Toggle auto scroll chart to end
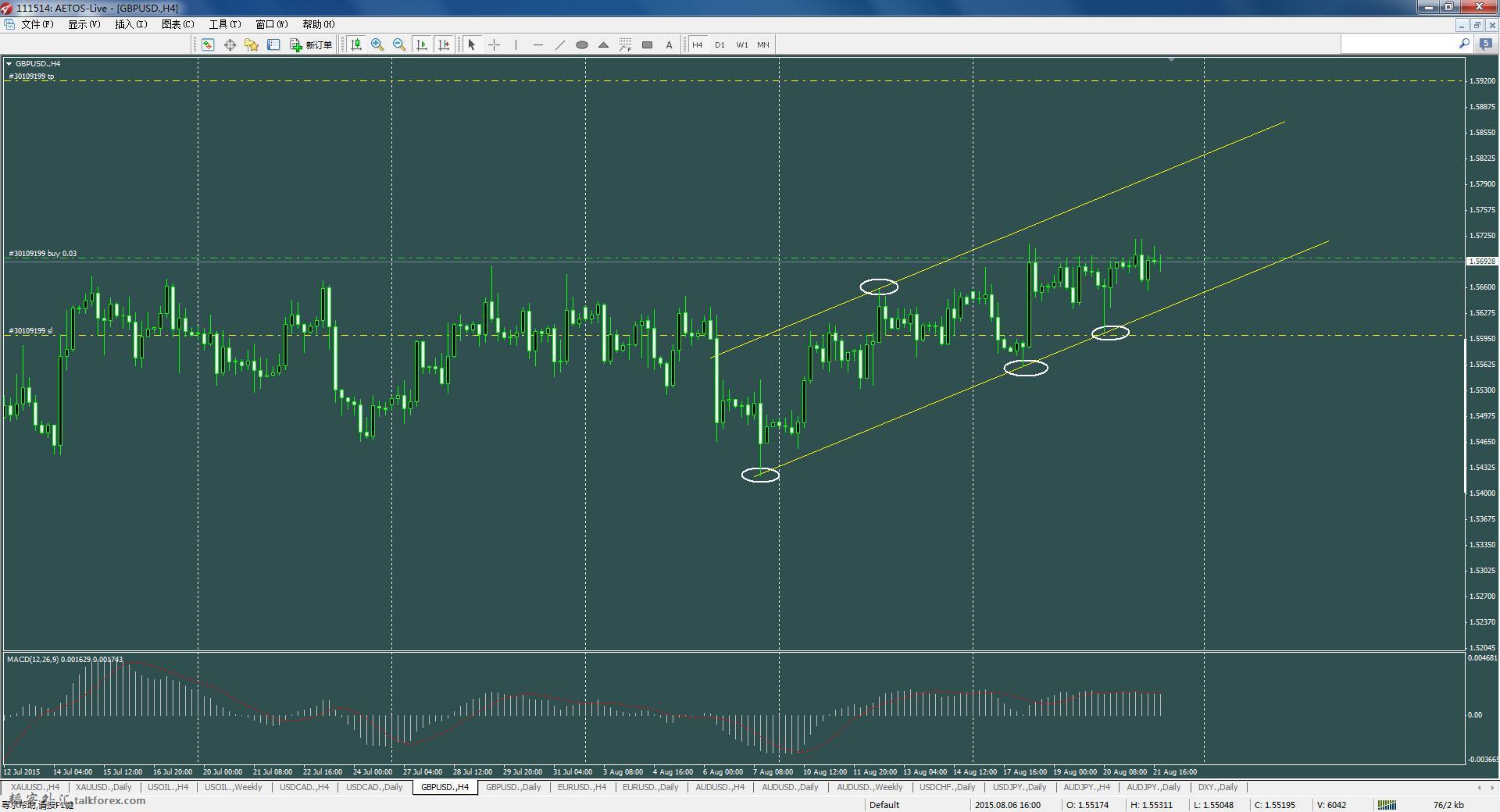1500x812 pixels. 422,45
